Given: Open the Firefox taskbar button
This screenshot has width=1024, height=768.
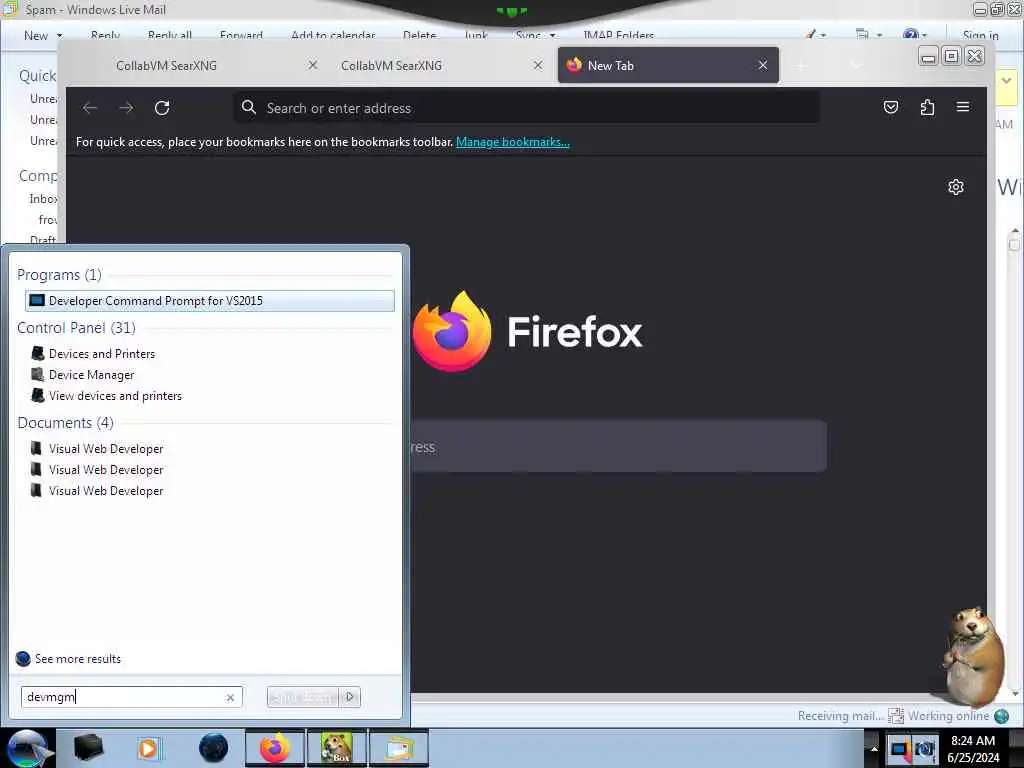Looking at the screenshot, I should coord(274,748).
